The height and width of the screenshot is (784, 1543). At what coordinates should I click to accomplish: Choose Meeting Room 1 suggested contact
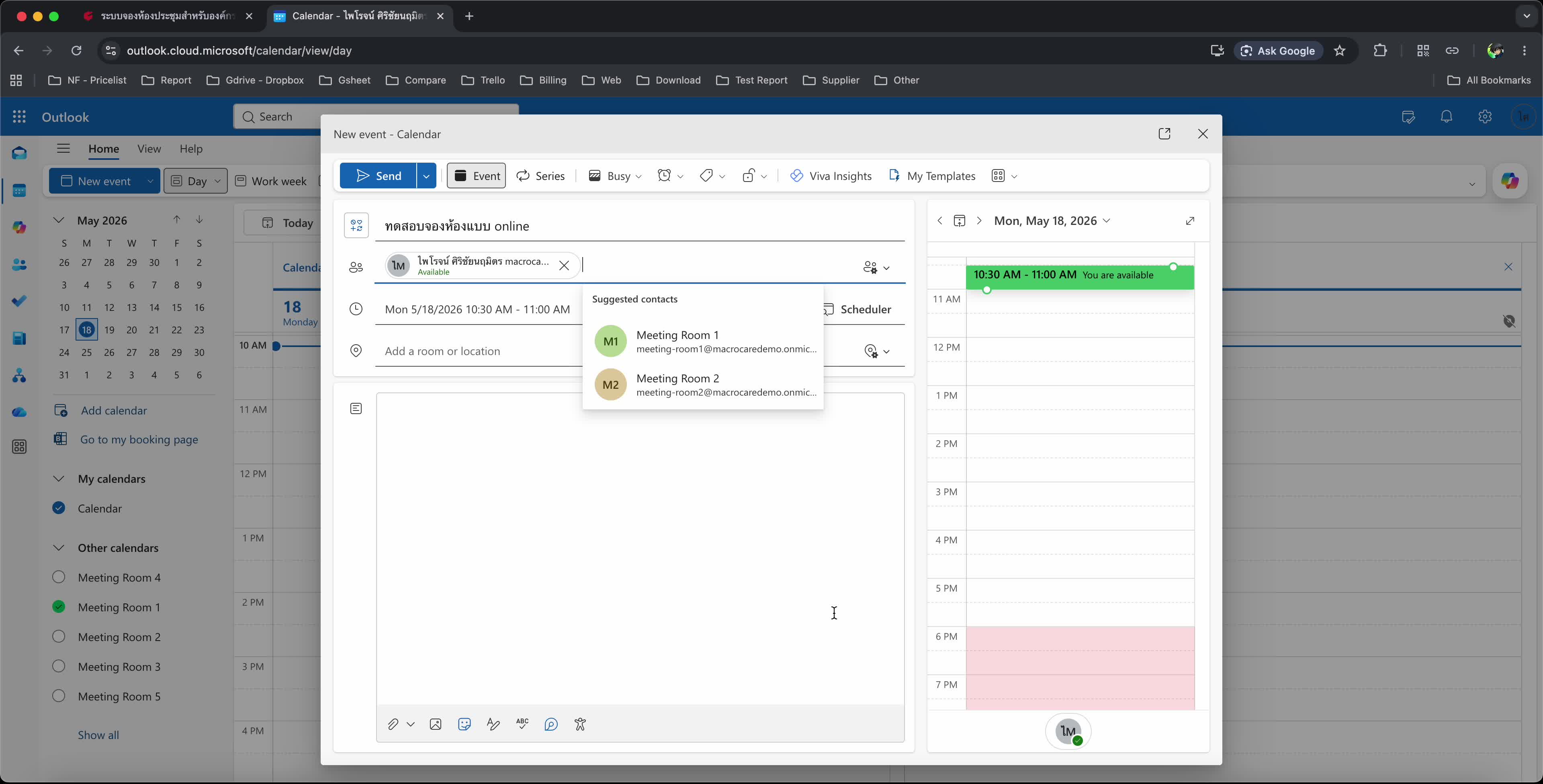pyautogui.click(x=703, y=341)
